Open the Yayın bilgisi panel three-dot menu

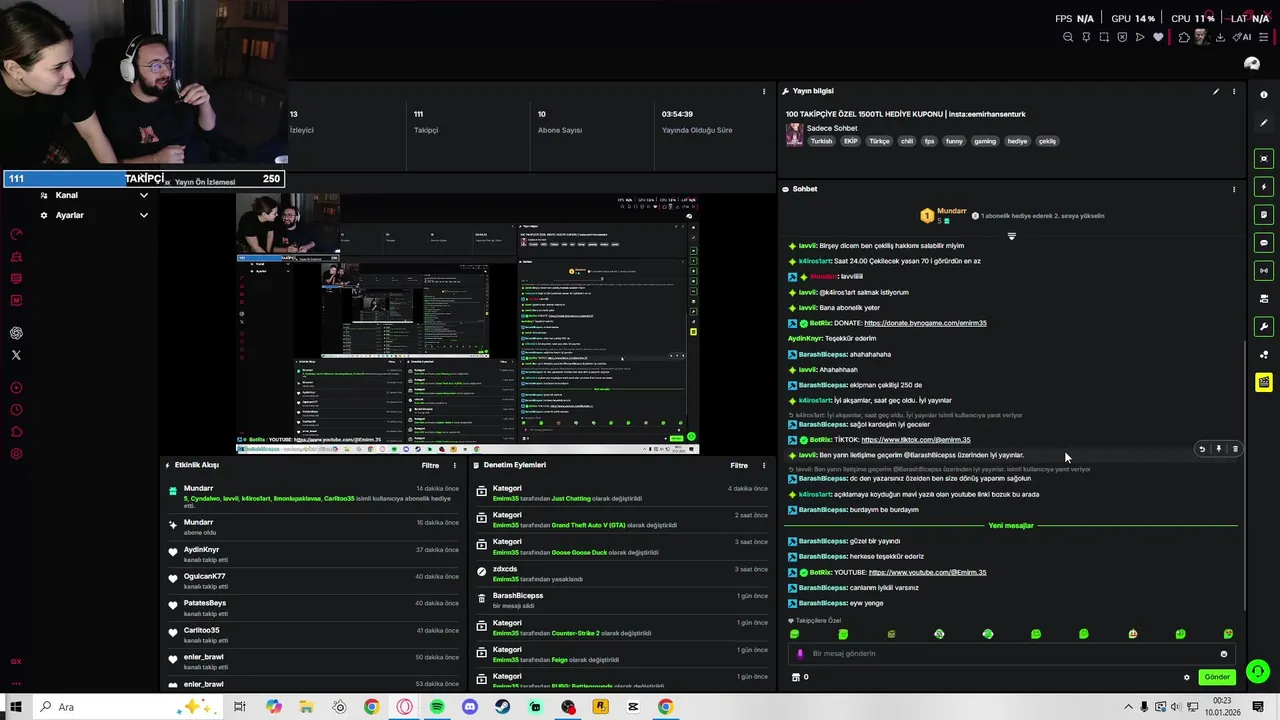click(x=1234, y=92)
